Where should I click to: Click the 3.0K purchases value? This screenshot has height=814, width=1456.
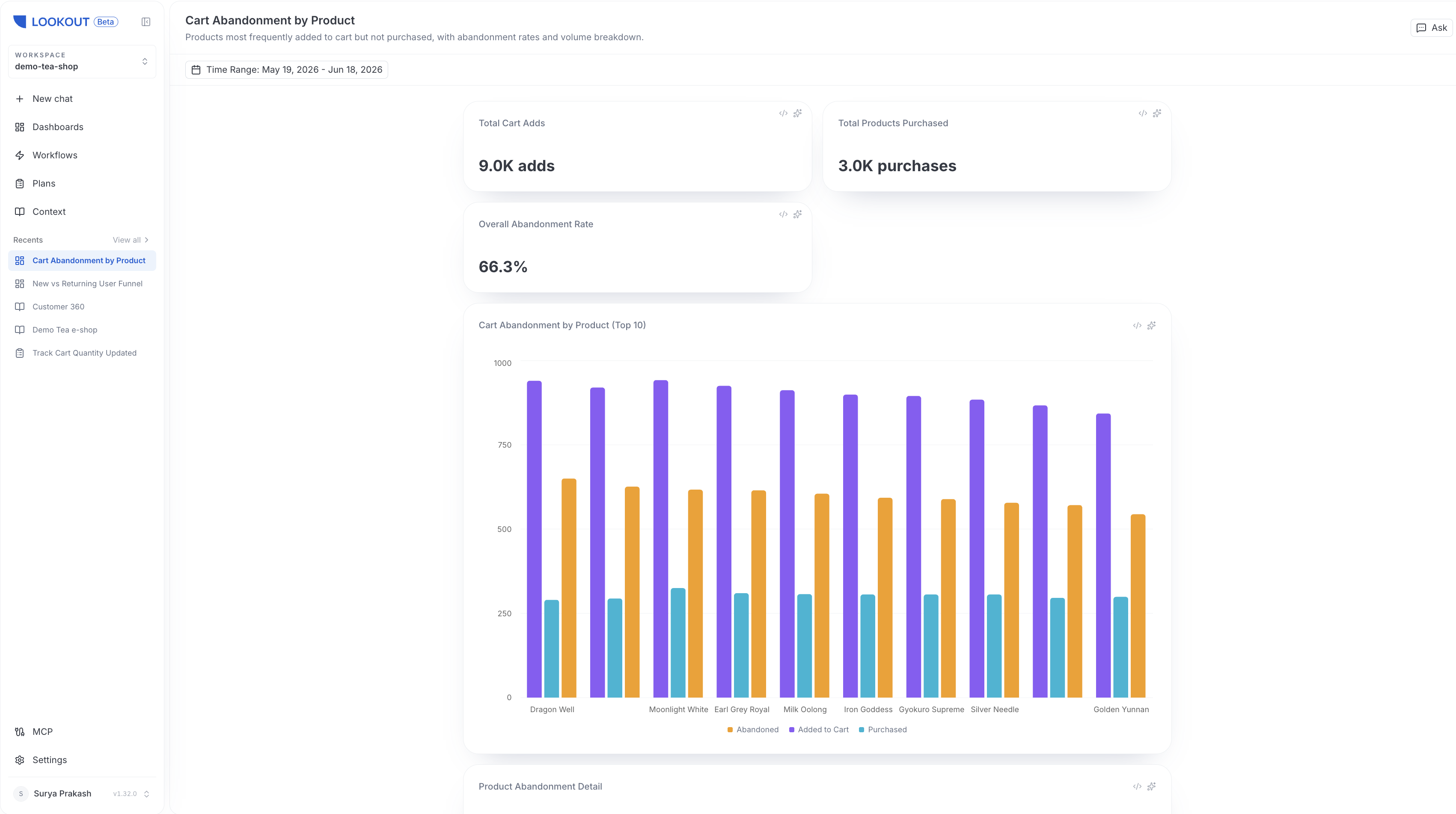click(897, 166)
